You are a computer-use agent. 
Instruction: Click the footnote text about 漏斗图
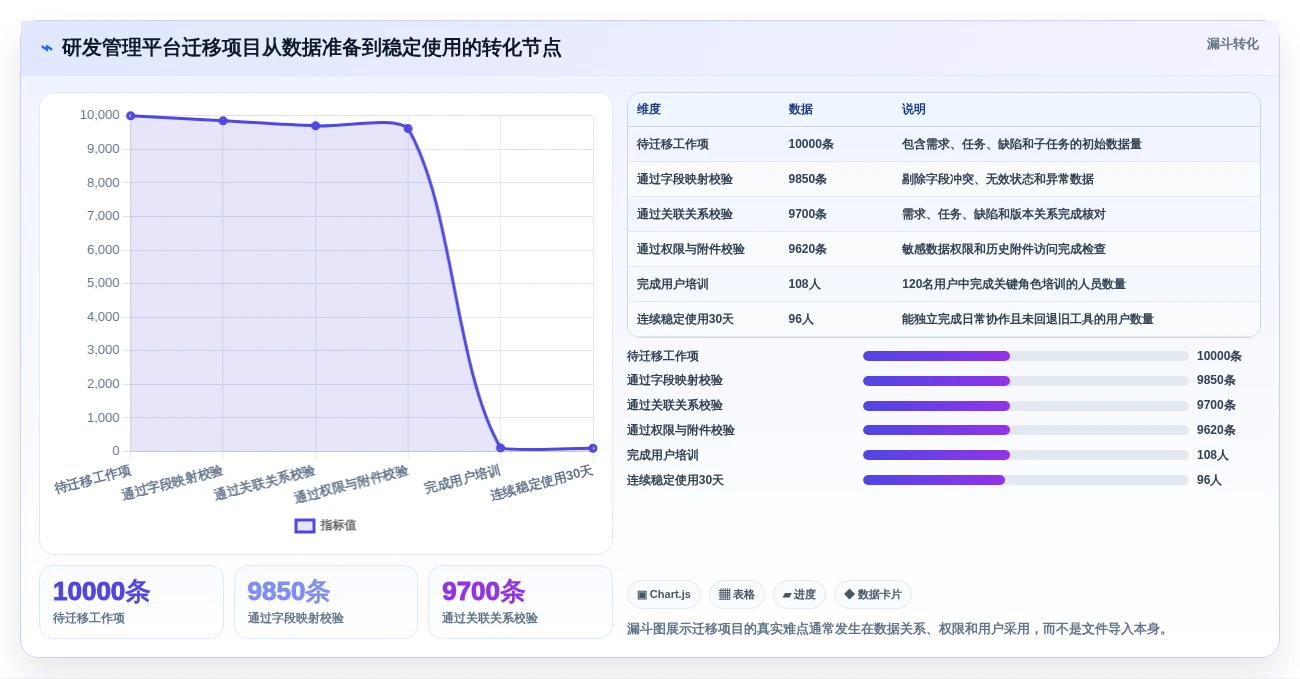point(899,629)
